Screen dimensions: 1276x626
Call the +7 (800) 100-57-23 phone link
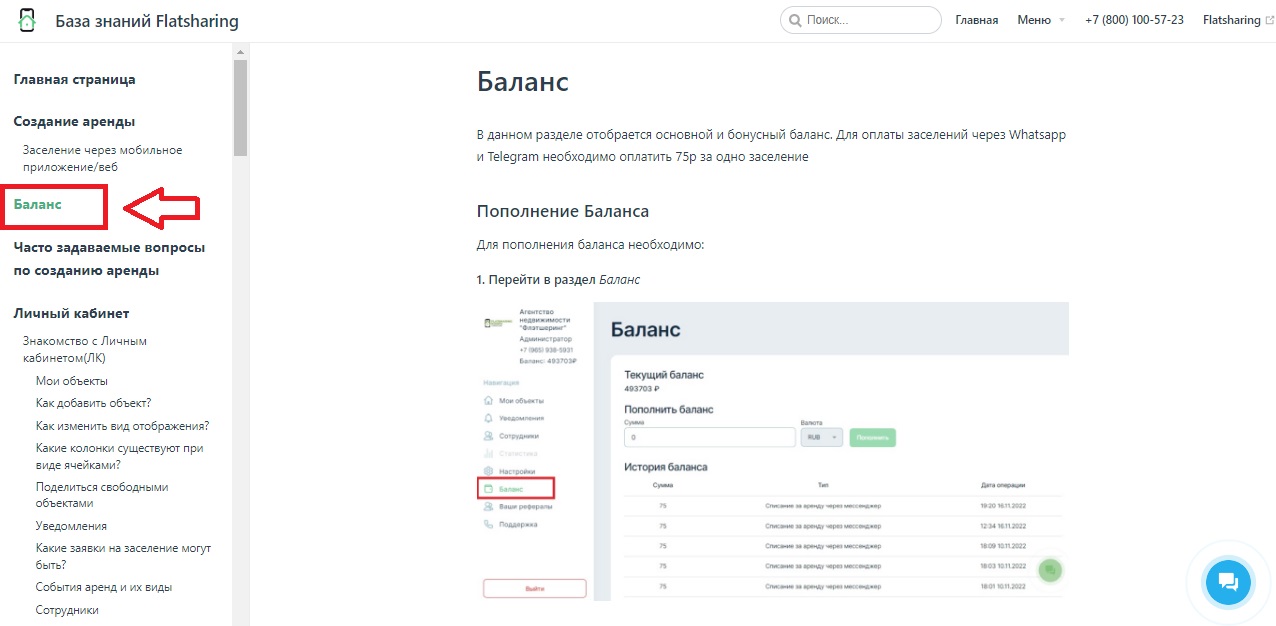tap(1134, 20)
